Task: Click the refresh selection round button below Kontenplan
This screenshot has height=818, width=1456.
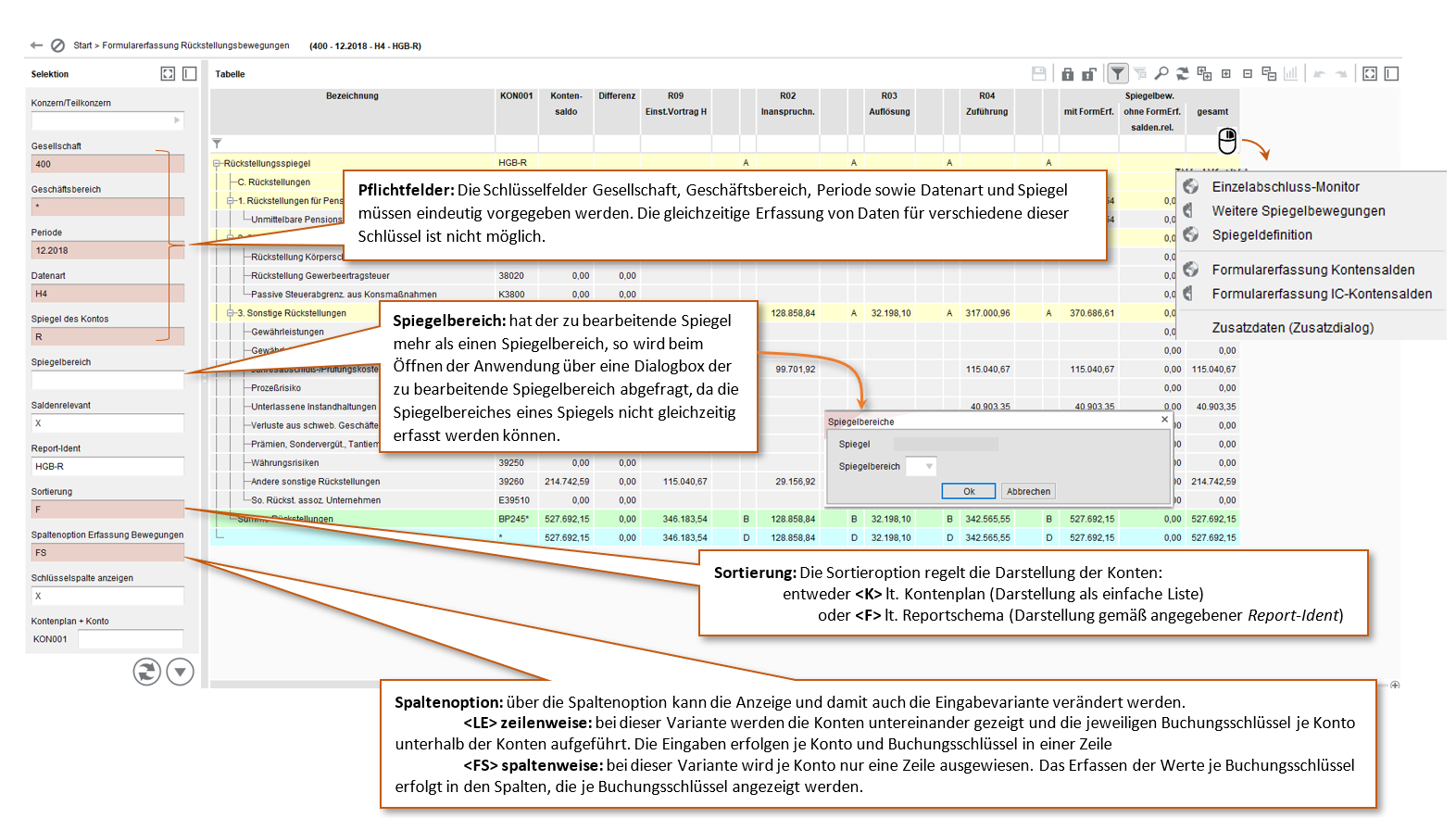Action: pyautogui.click(x=146, y=672)
